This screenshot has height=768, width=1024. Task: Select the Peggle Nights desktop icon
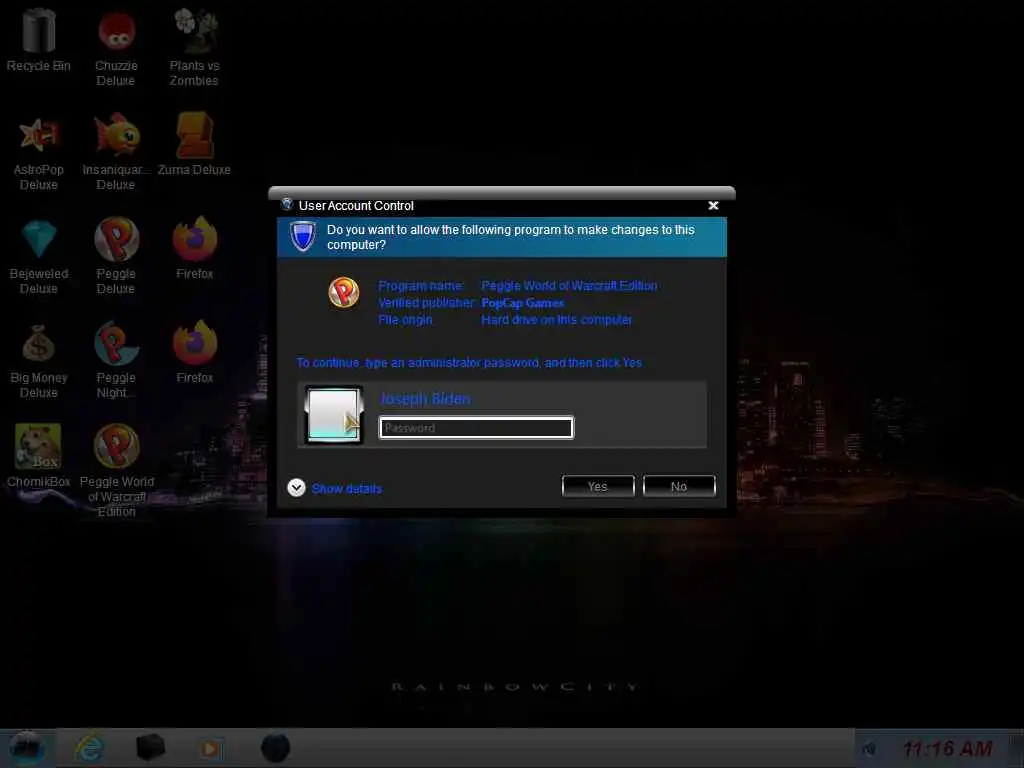click(116, 360)
